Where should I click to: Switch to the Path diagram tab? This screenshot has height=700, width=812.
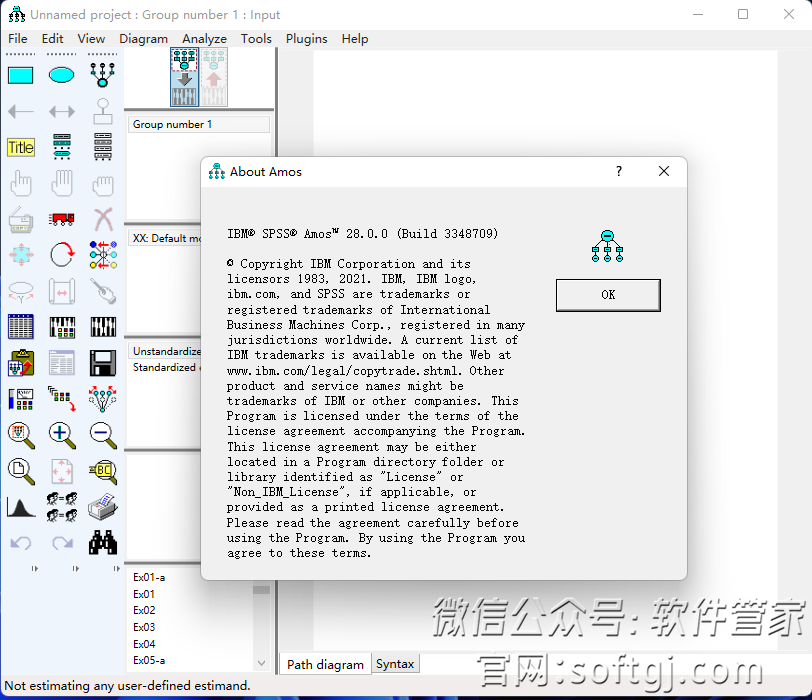coord(325,664)
